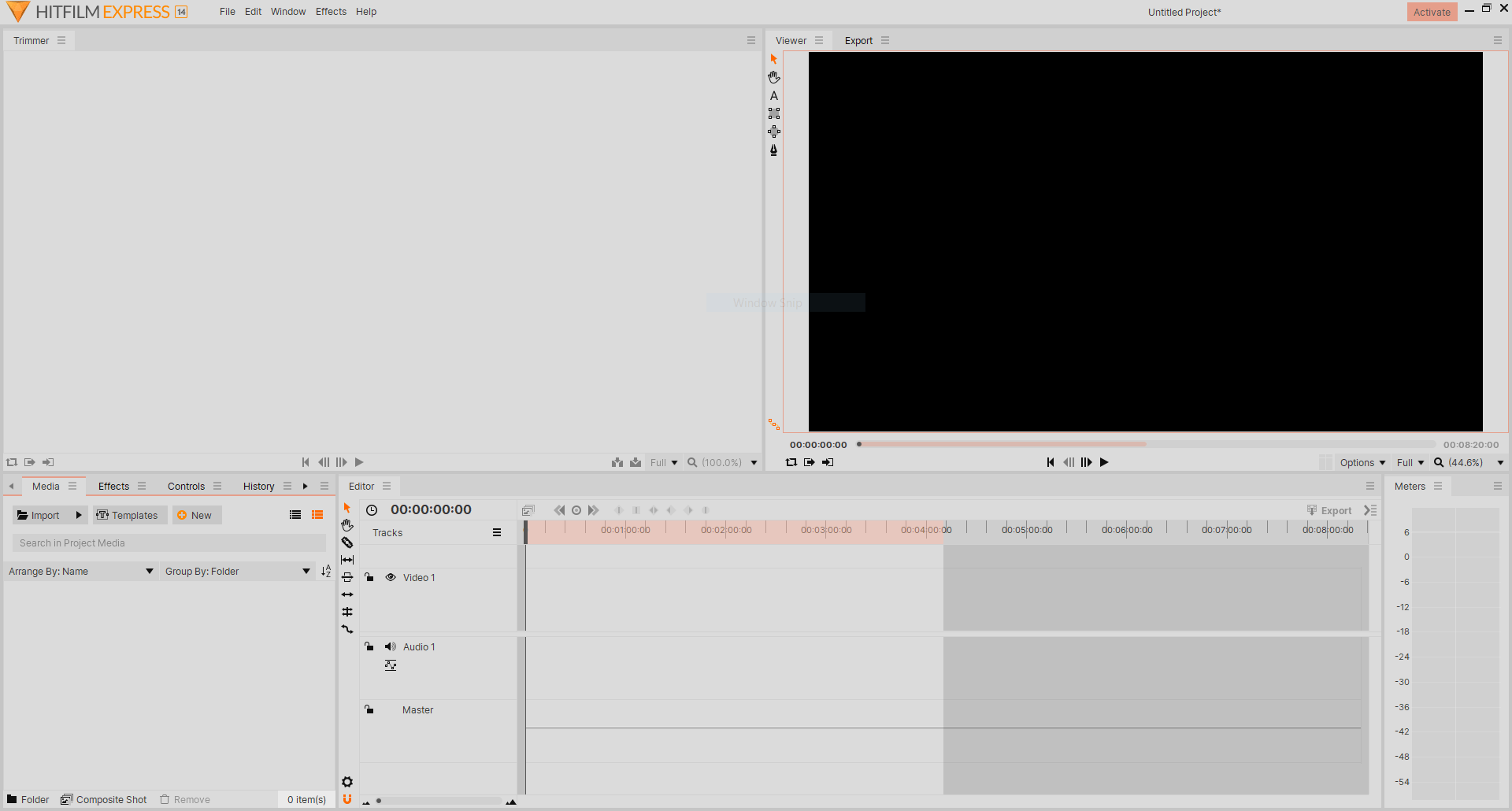Image resolution: width=1512 pixels, height=811 pixels.
Task: Toggle the lock on Audio 1 track
Action: [369, 646]
